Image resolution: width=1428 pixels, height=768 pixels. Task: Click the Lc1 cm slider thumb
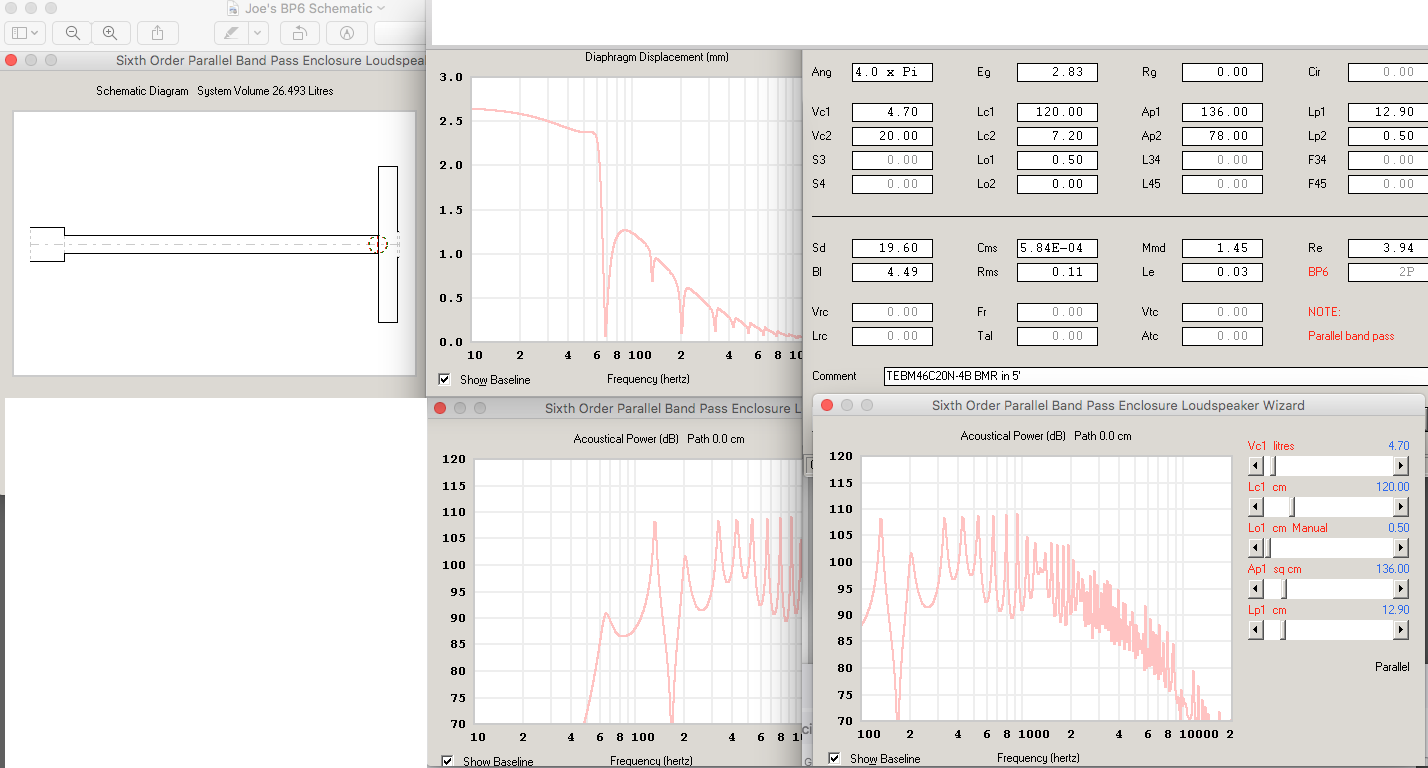[x=1291, y=507]
